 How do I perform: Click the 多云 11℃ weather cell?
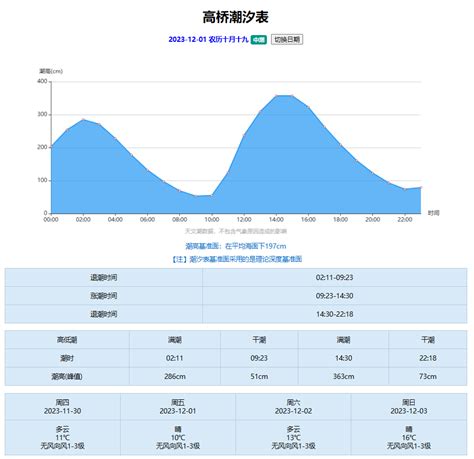(x=63, y=437)
